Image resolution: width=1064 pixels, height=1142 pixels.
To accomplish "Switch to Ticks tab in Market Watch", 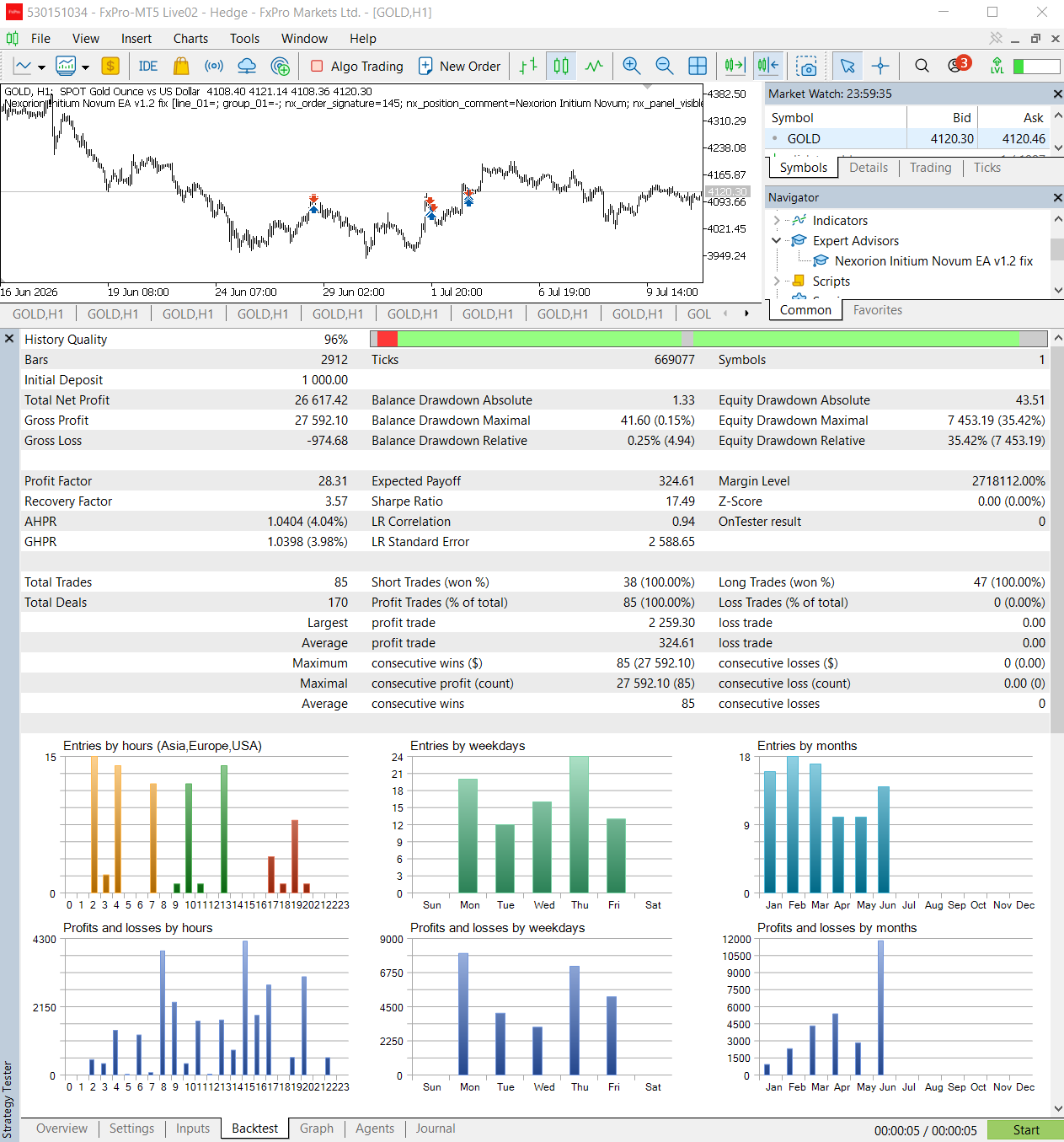I will pyautogui.click(x=986, y=168).
